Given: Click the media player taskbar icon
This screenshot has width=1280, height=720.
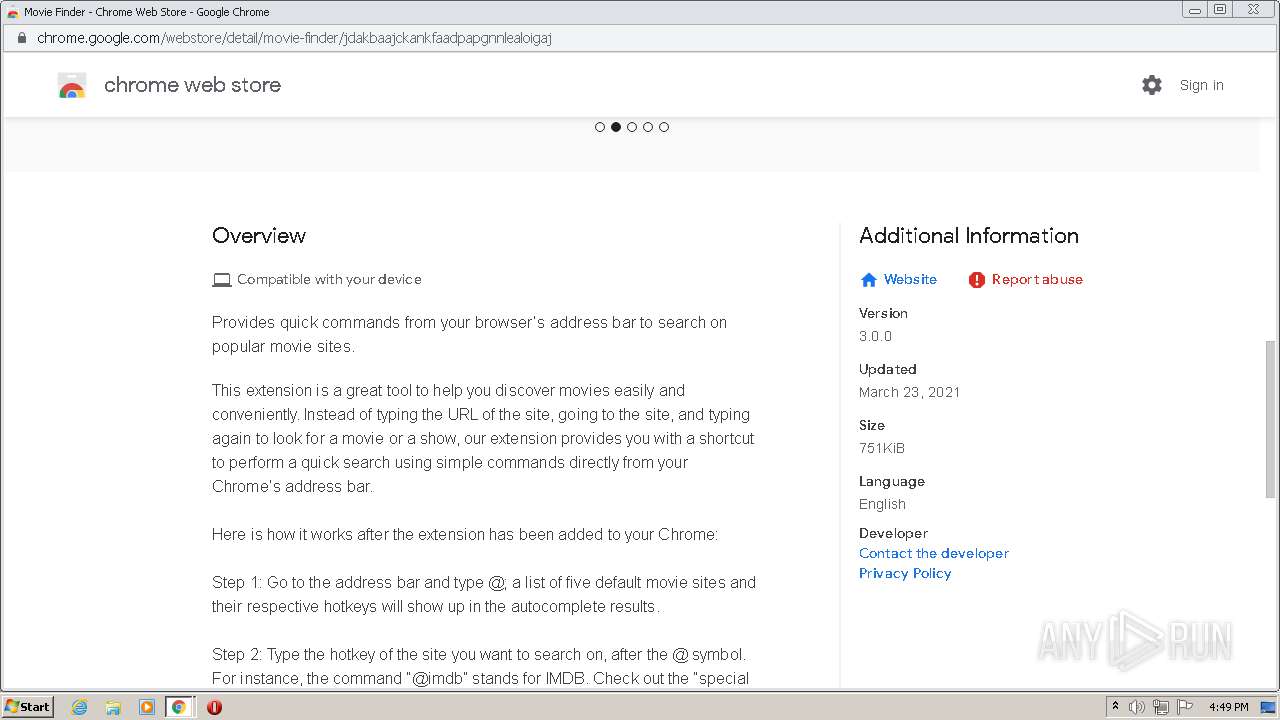Looking at the screenshot, I should click(146, 707).
